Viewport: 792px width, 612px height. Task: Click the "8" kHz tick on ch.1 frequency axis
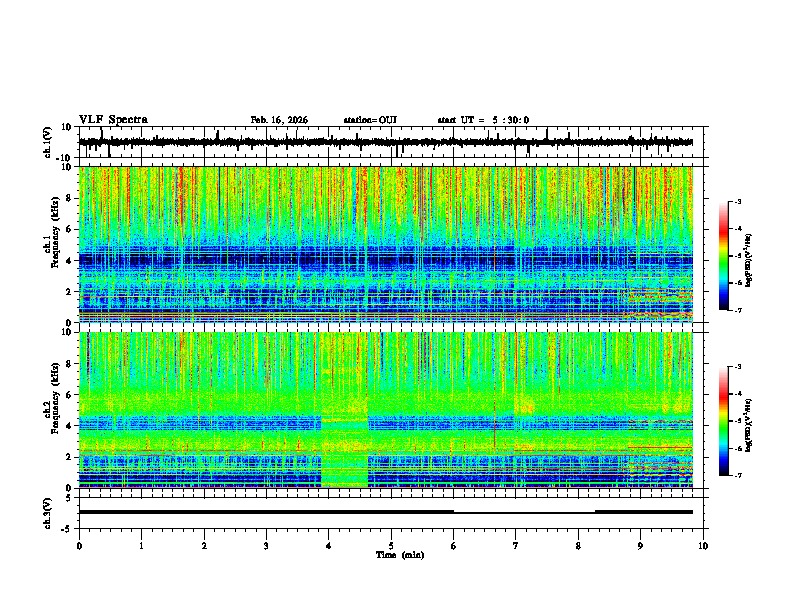[x=70, y=198]
